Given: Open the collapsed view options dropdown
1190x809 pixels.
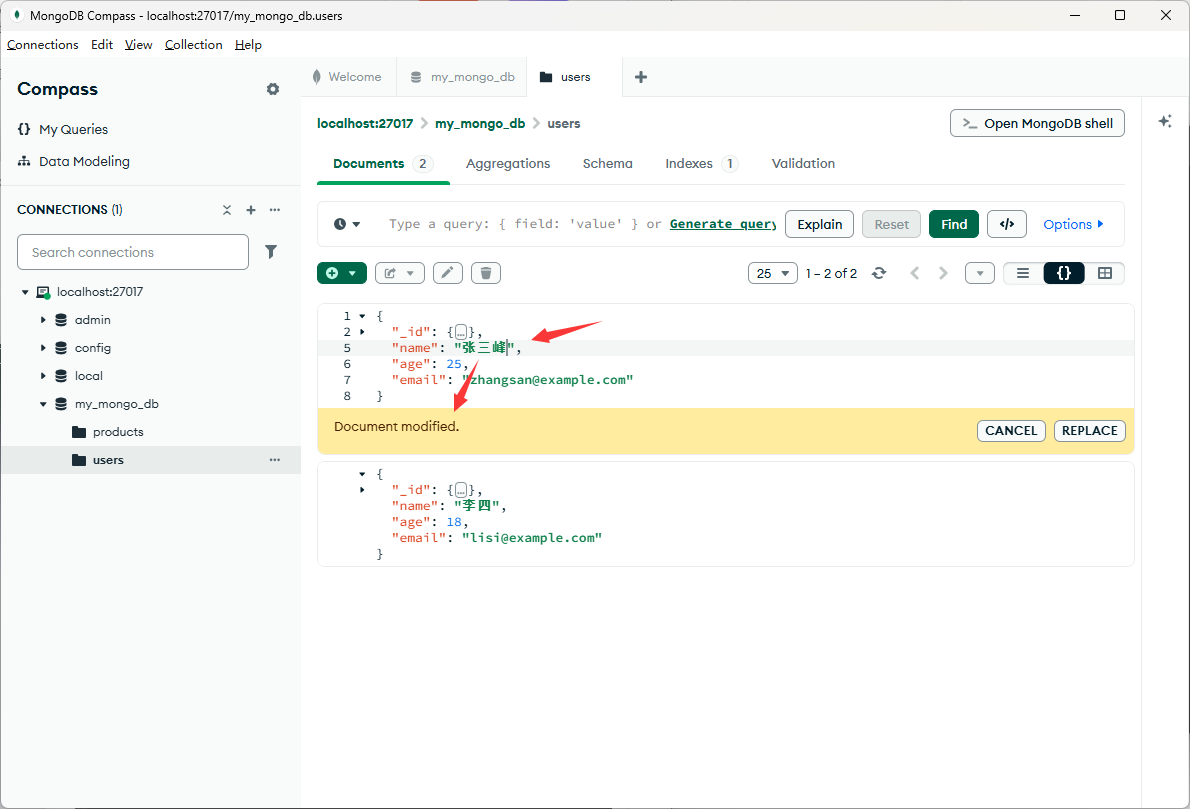Looking at the screenshot, I should coord(980,273).
